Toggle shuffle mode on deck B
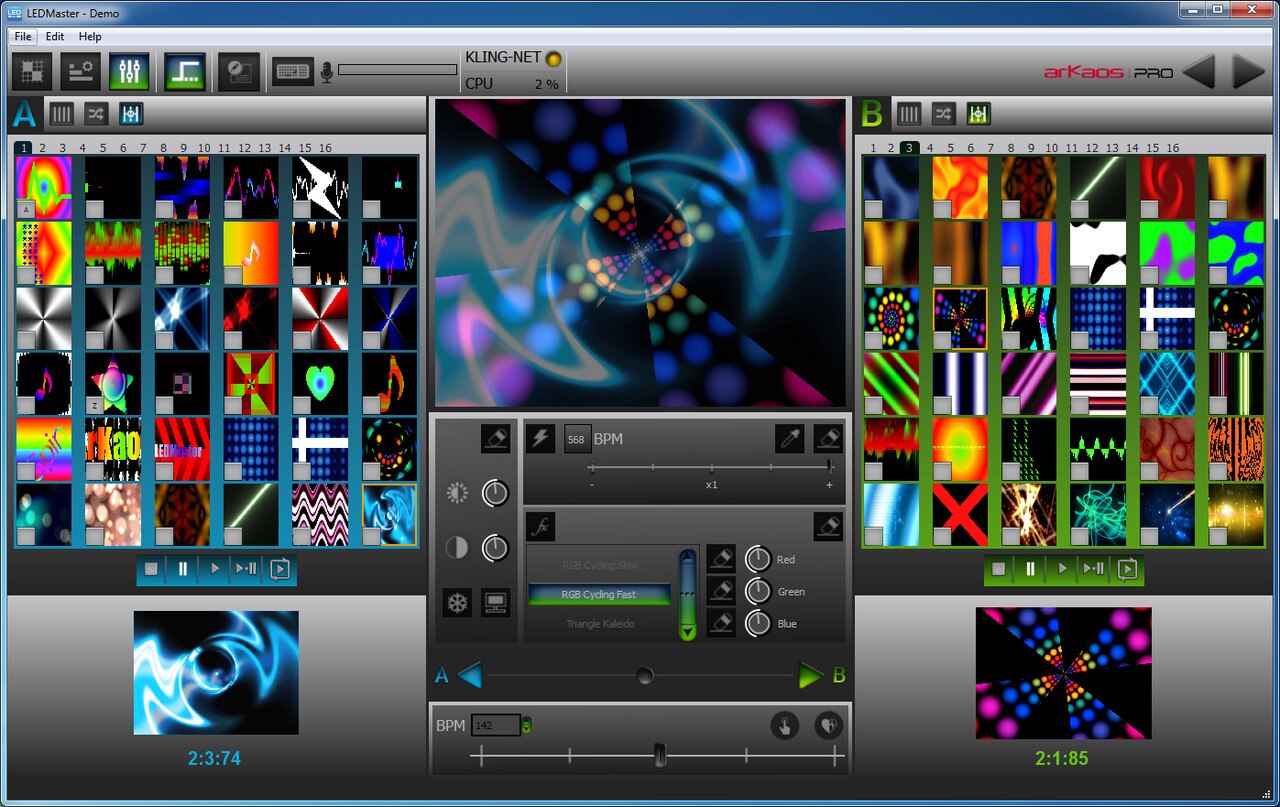 click(x=943, y=114)
